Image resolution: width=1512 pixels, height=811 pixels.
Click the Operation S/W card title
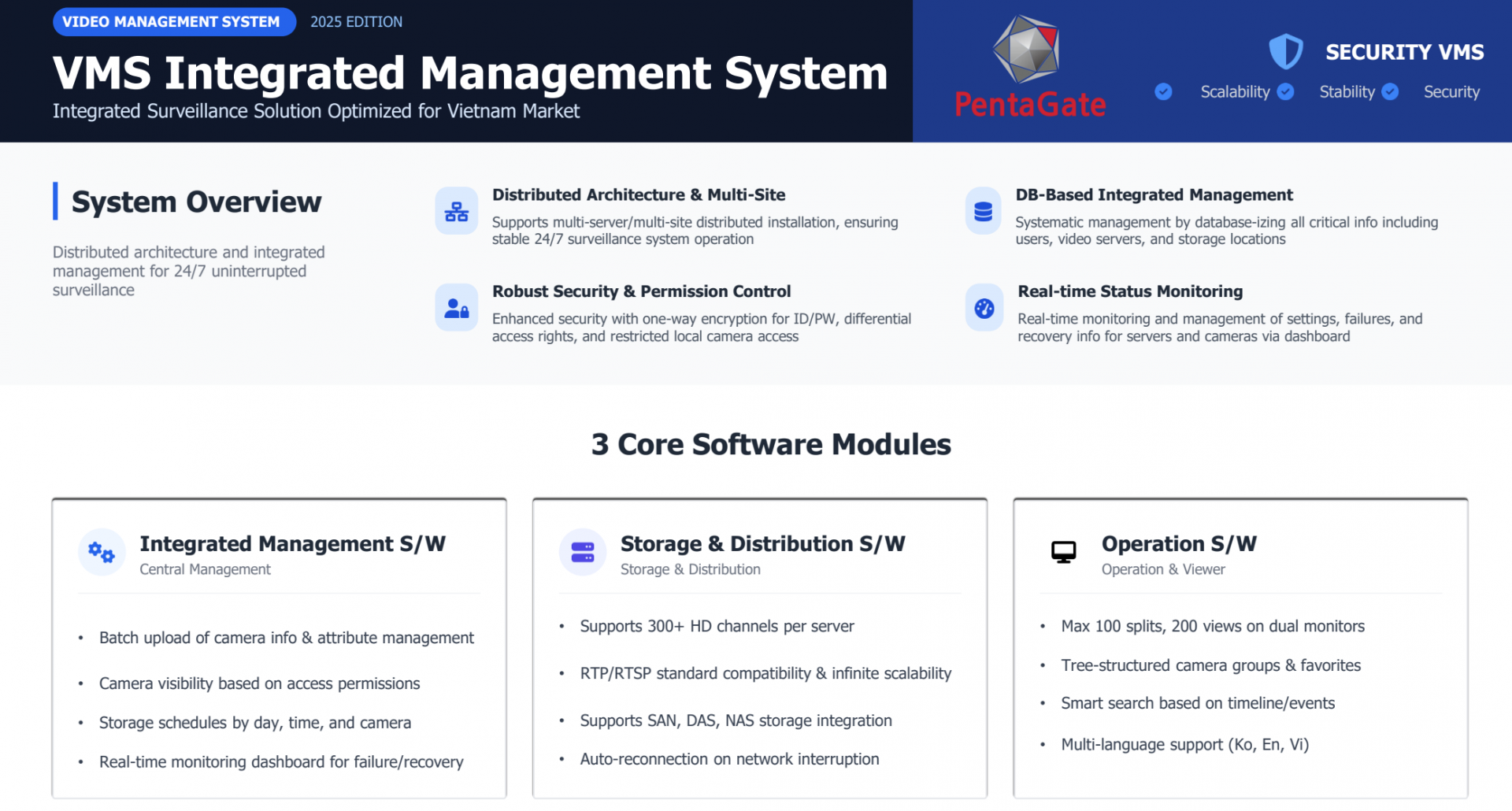coord(1179,544)
